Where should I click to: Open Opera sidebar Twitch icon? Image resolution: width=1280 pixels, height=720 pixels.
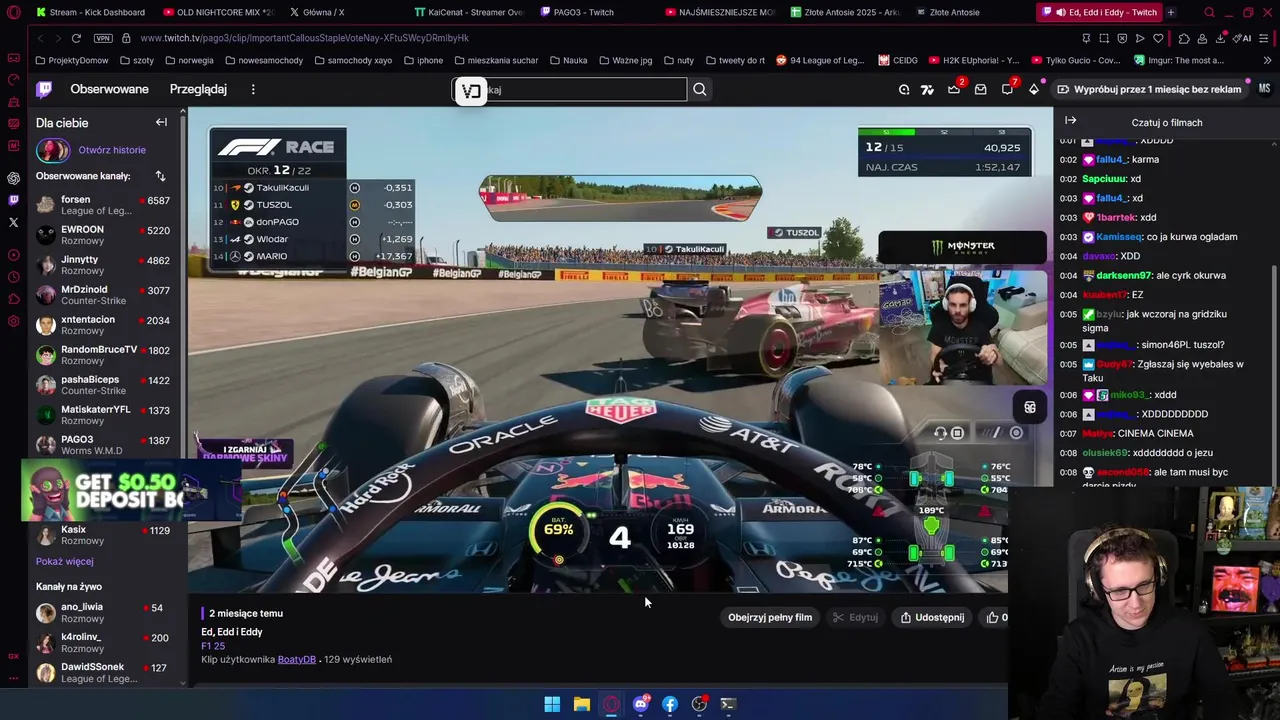point(13,200)
